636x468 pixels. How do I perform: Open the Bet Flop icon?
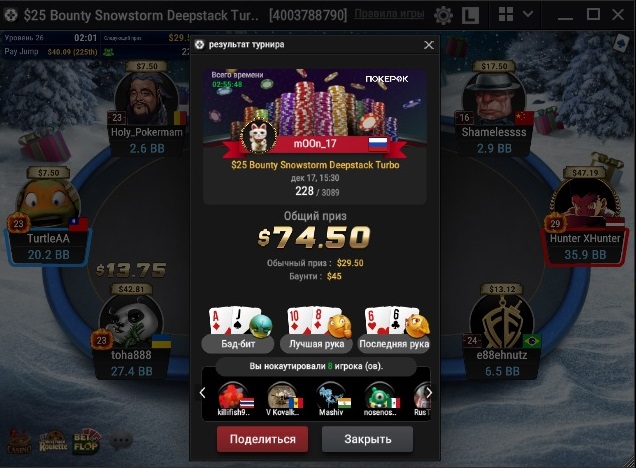tap(86, 441)
